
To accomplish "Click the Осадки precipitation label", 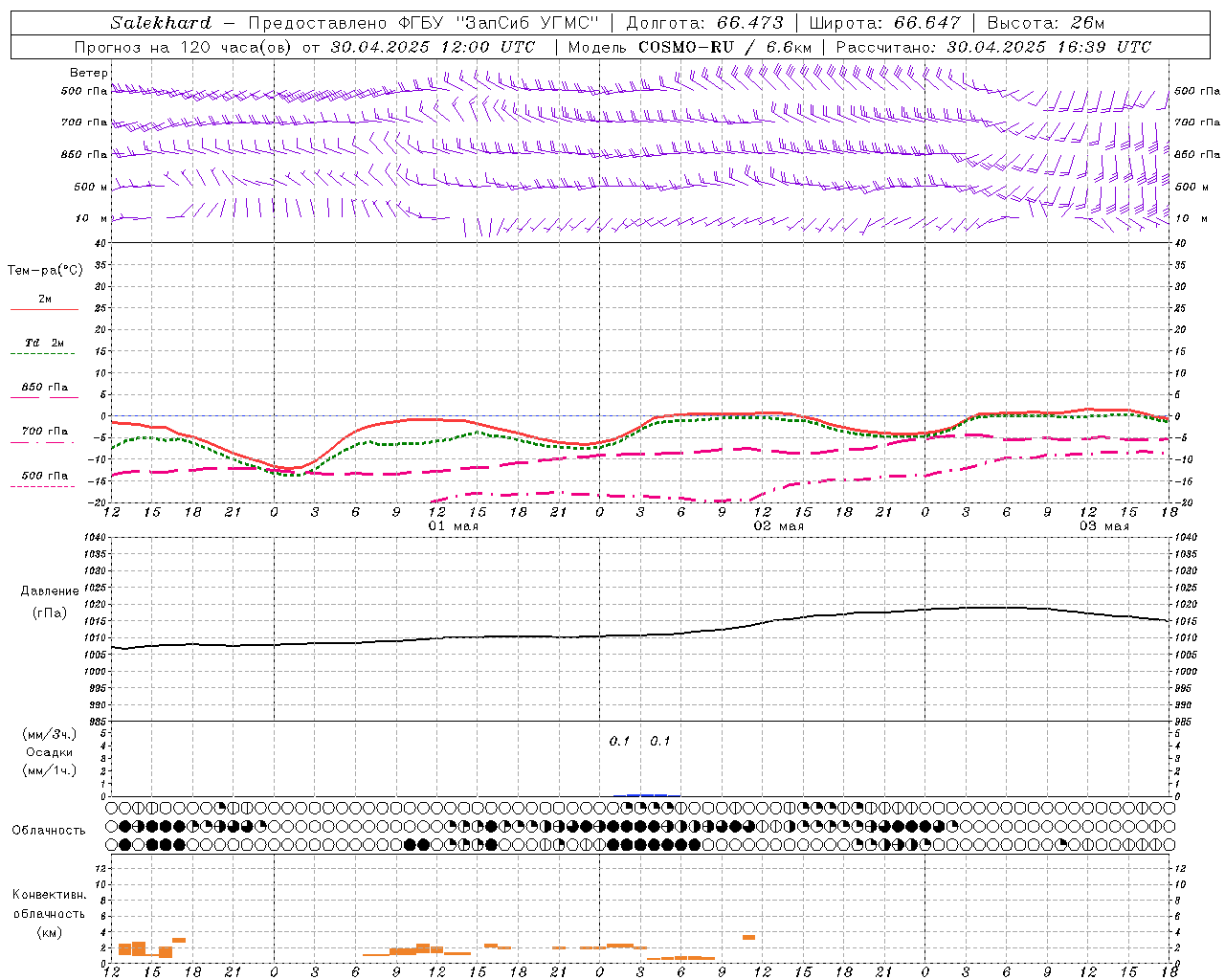I will point(49,752).
